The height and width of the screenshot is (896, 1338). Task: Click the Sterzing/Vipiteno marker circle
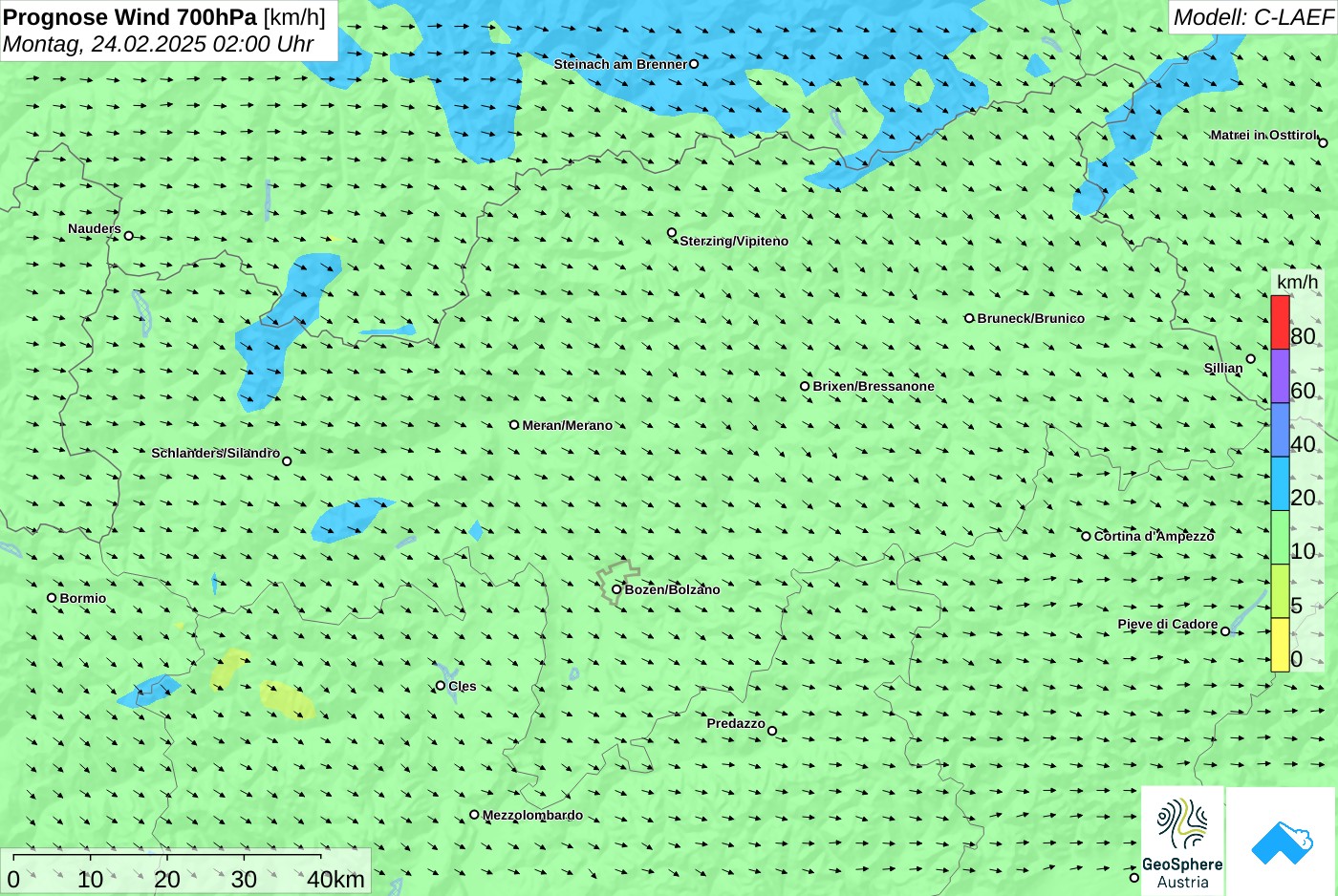672,233
